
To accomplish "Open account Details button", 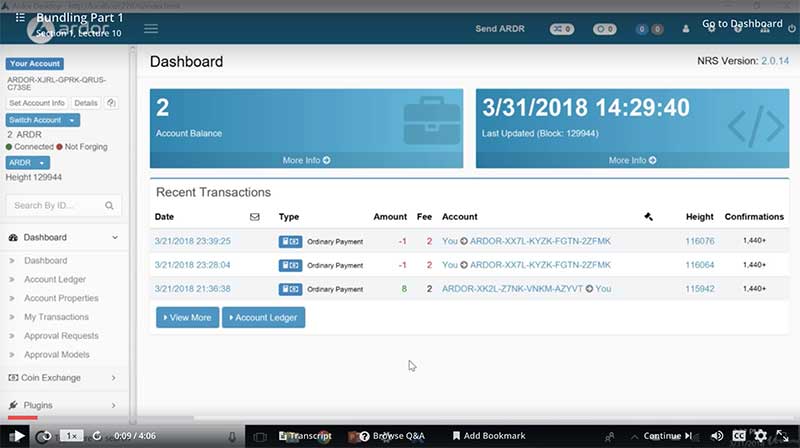I will (86, 103).
